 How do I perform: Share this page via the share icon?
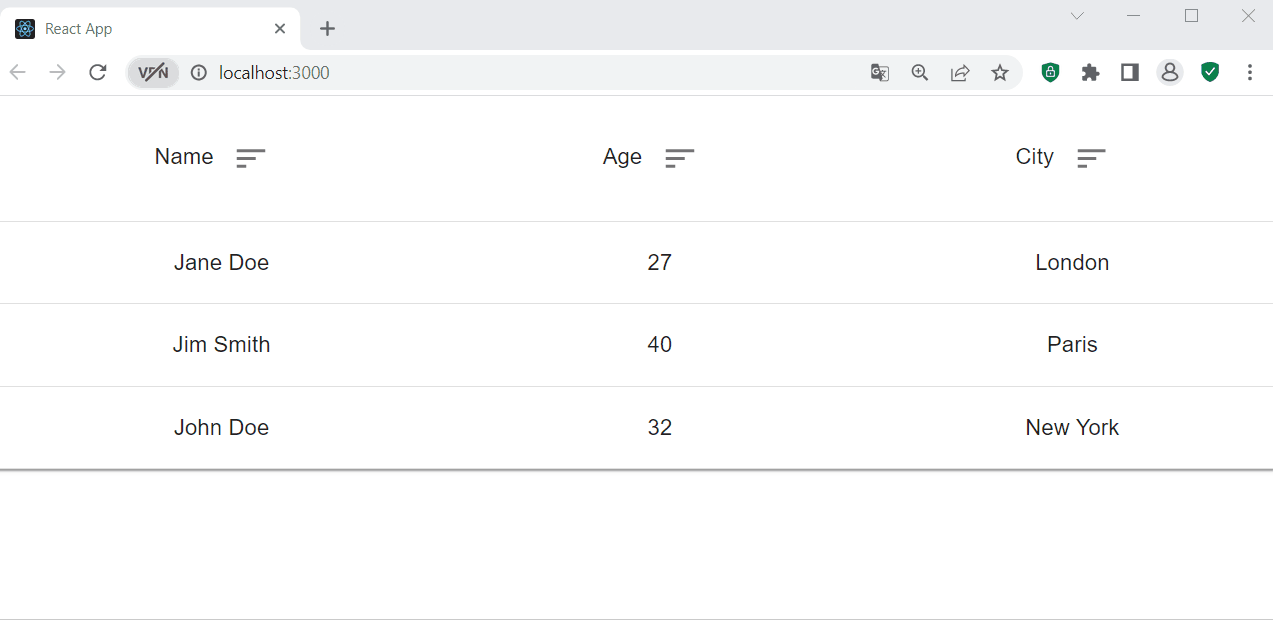960,73
